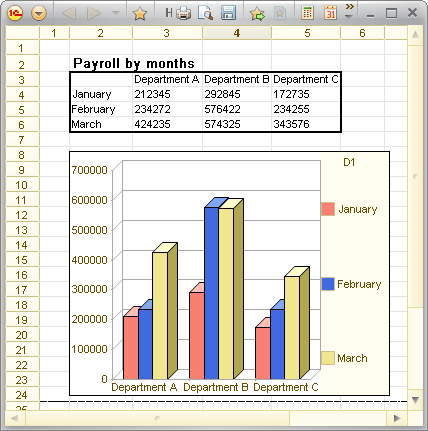Click the blue February legend swatch
The image size is (428, 431).
[328, 284]
